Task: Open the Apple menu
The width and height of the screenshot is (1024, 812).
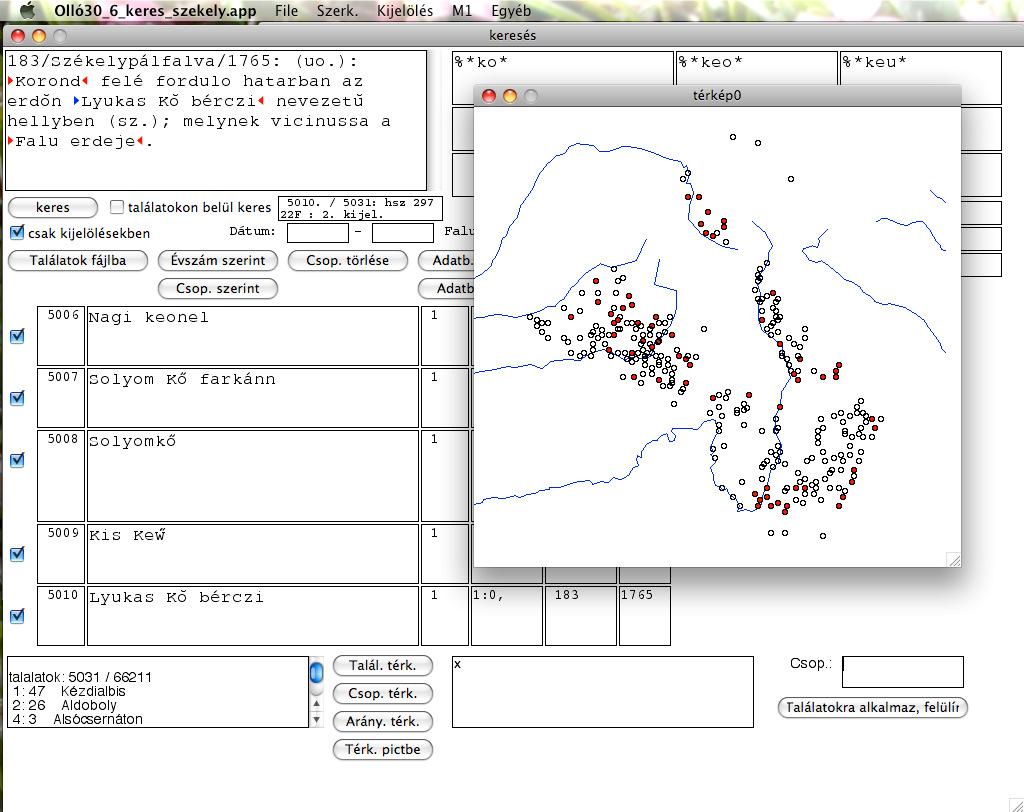Action: pos(27,10)
